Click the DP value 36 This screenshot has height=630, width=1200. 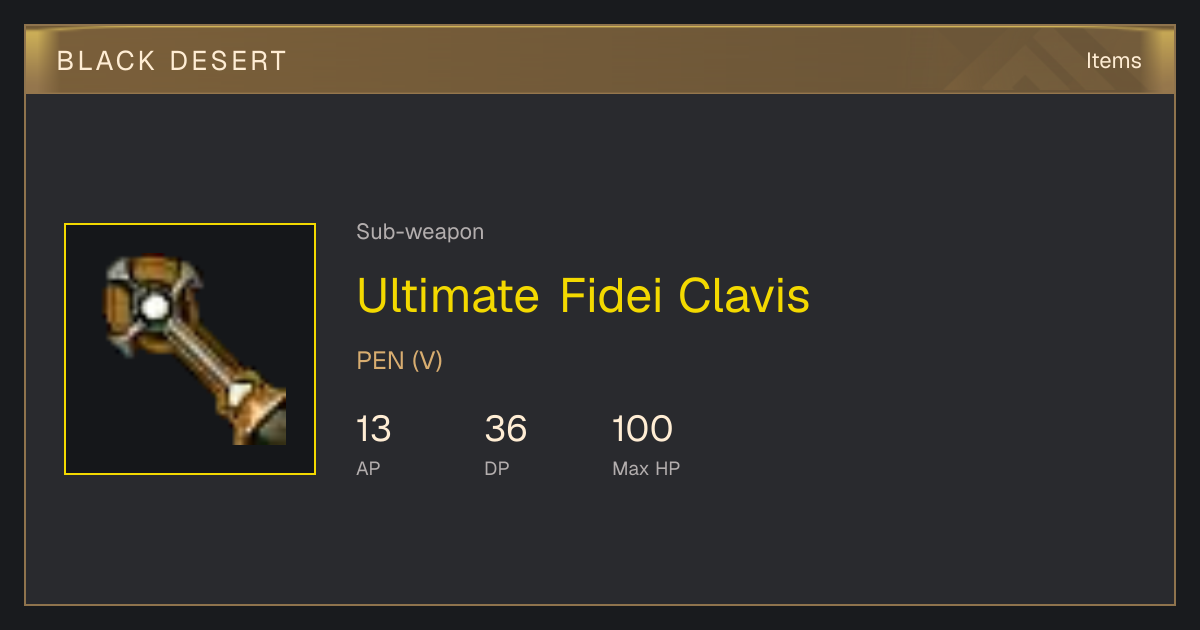506,429
